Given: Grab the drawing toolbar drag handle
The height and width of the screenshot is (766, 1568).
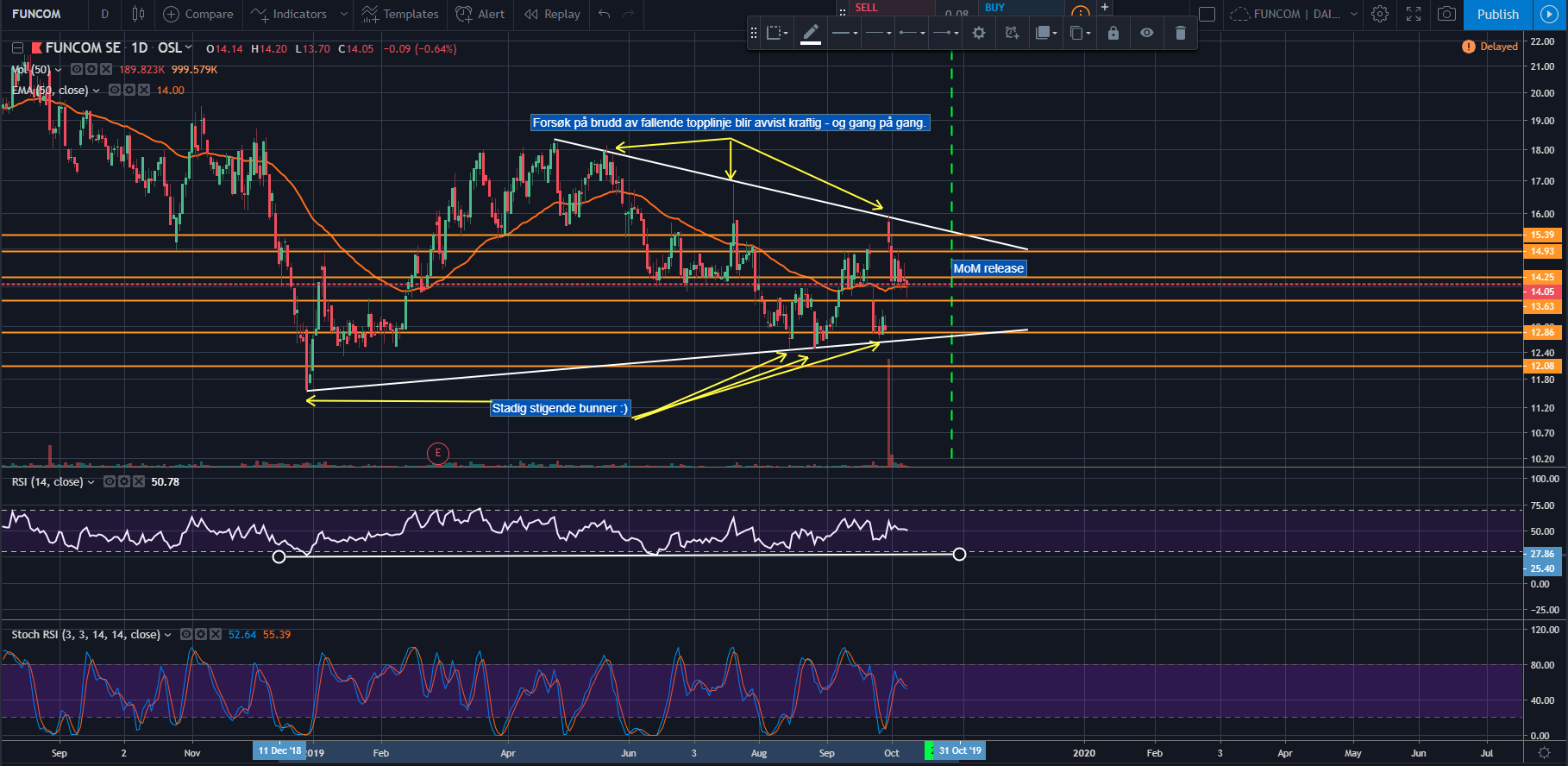Looking at the screenshot, I should (754, 33).
